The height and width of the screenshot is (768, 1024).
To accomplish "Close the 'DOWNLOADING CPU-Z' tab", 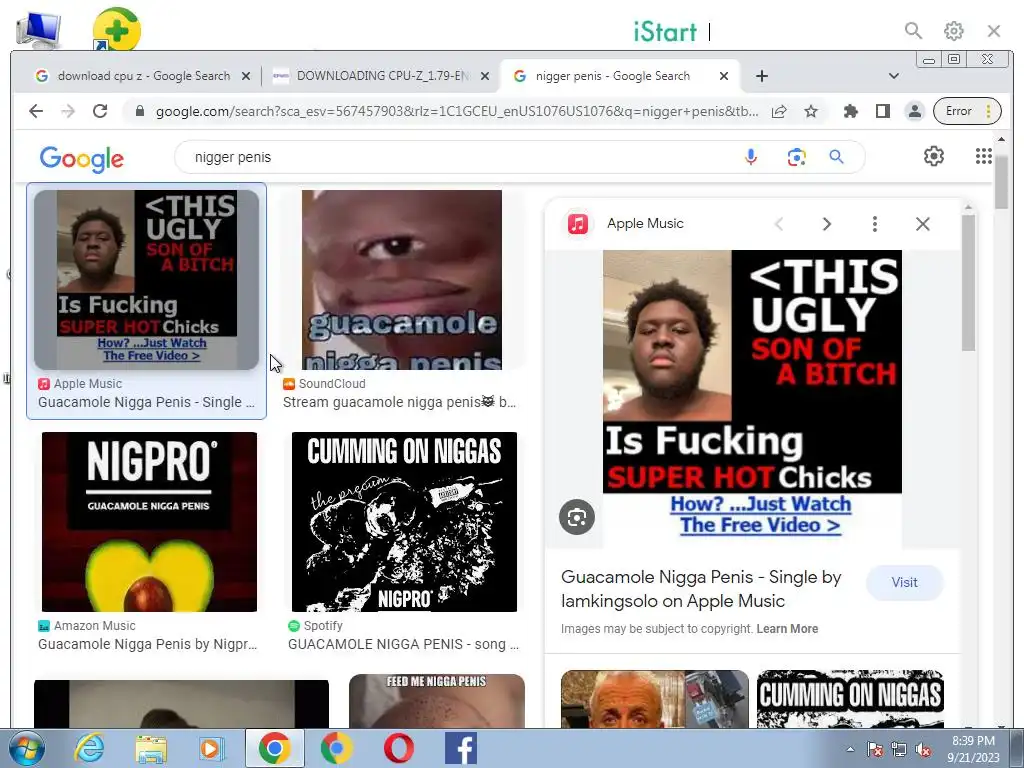I will coord(485,76).
